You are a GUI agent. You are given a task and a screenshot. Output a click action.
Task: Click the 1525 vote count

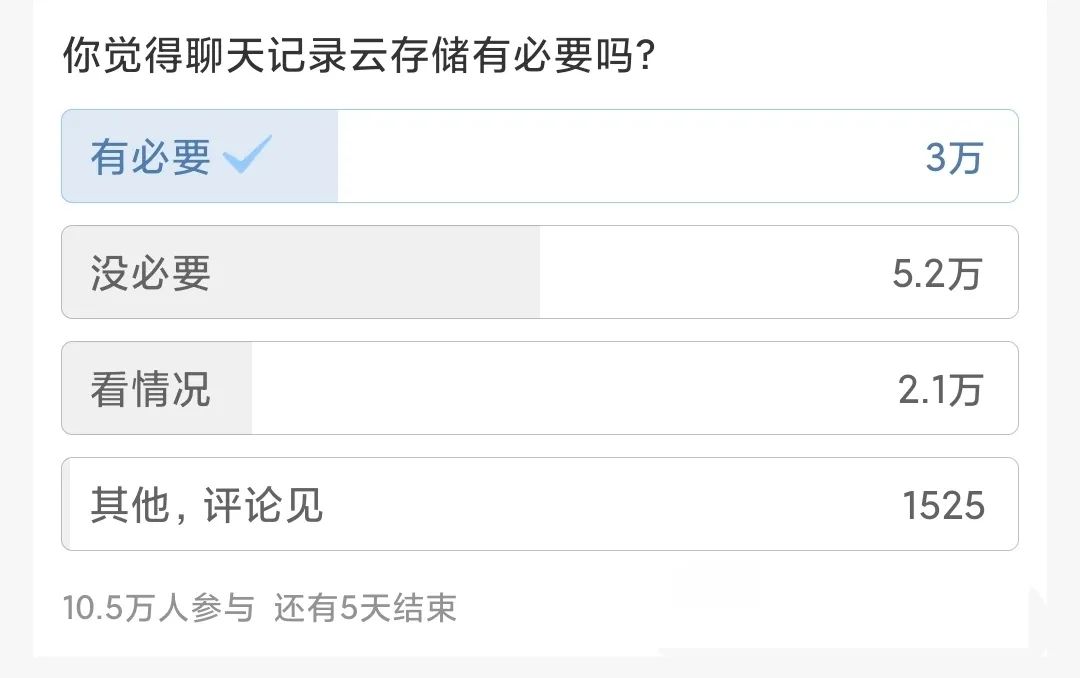click(x=943, y=504)
